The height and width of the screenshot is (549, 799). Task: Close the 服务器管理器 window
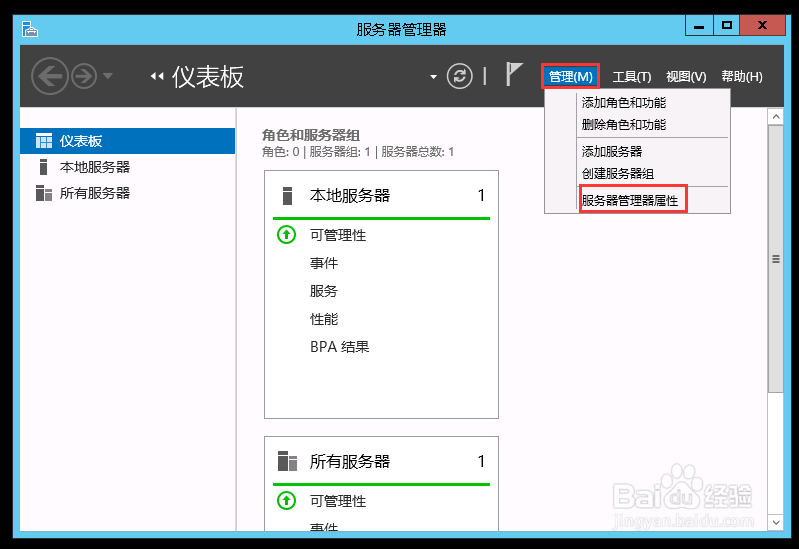(x=762, y=25)
